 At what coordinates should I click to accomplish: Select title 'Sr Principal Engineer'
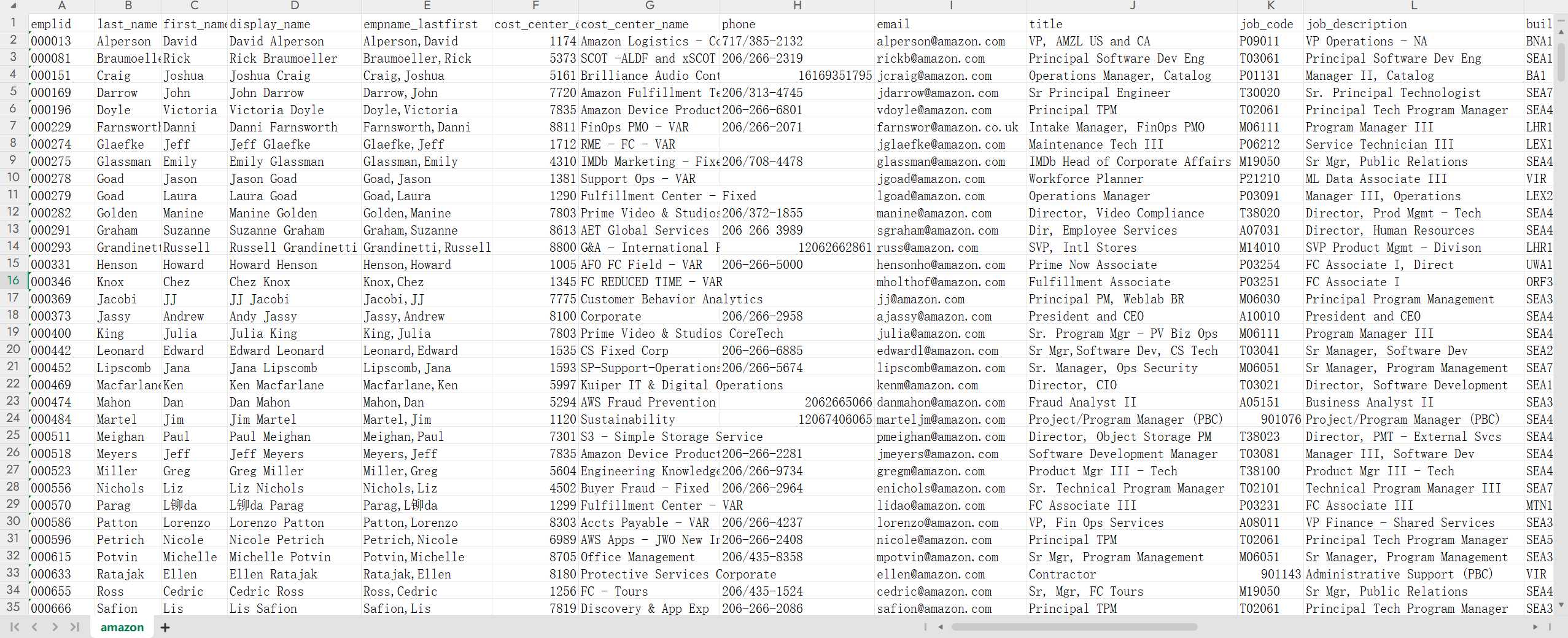coord(1132,93)
